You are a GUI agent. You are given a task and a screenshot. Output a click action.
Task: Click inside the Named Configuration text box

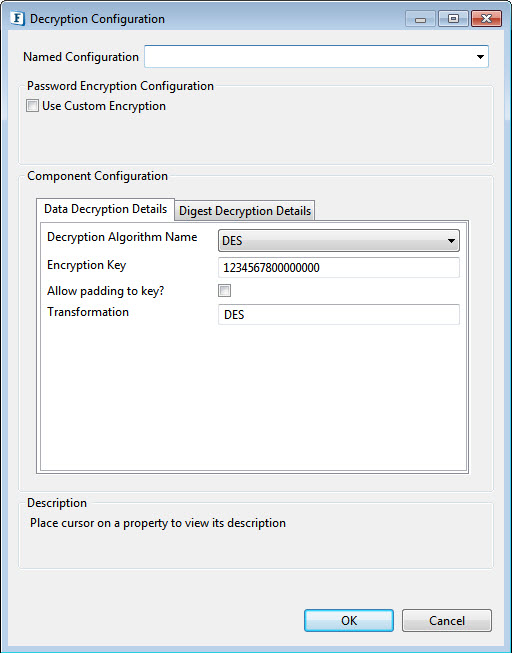point(308,57)
